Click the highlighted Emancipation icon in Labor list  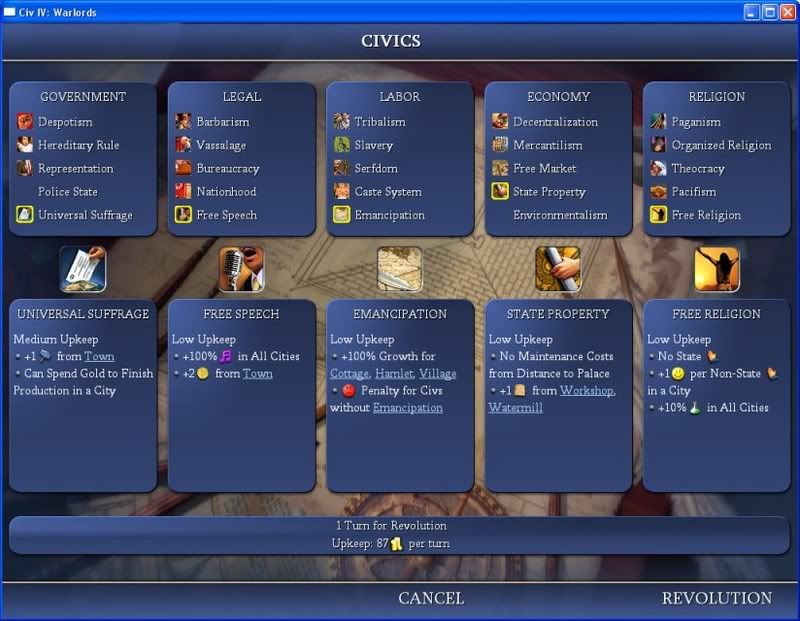[341, 215]
